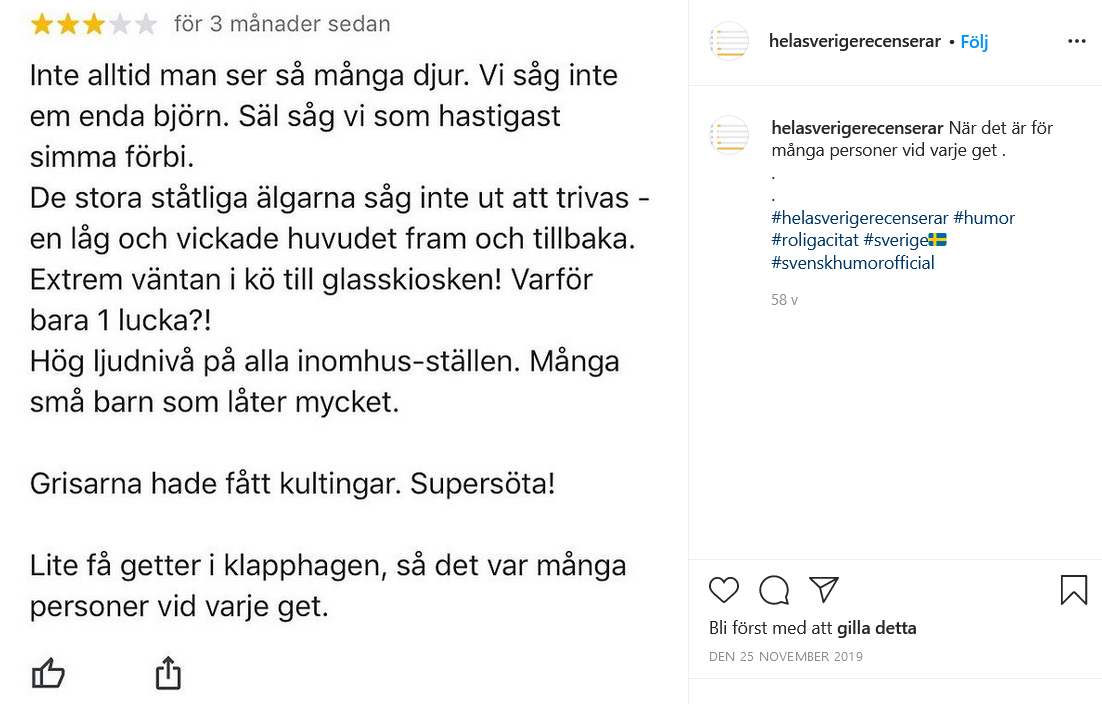Click the third gold rating star
Image resolution: width=1102 pixels, height=704 pixels.
[x=93, y=25]
